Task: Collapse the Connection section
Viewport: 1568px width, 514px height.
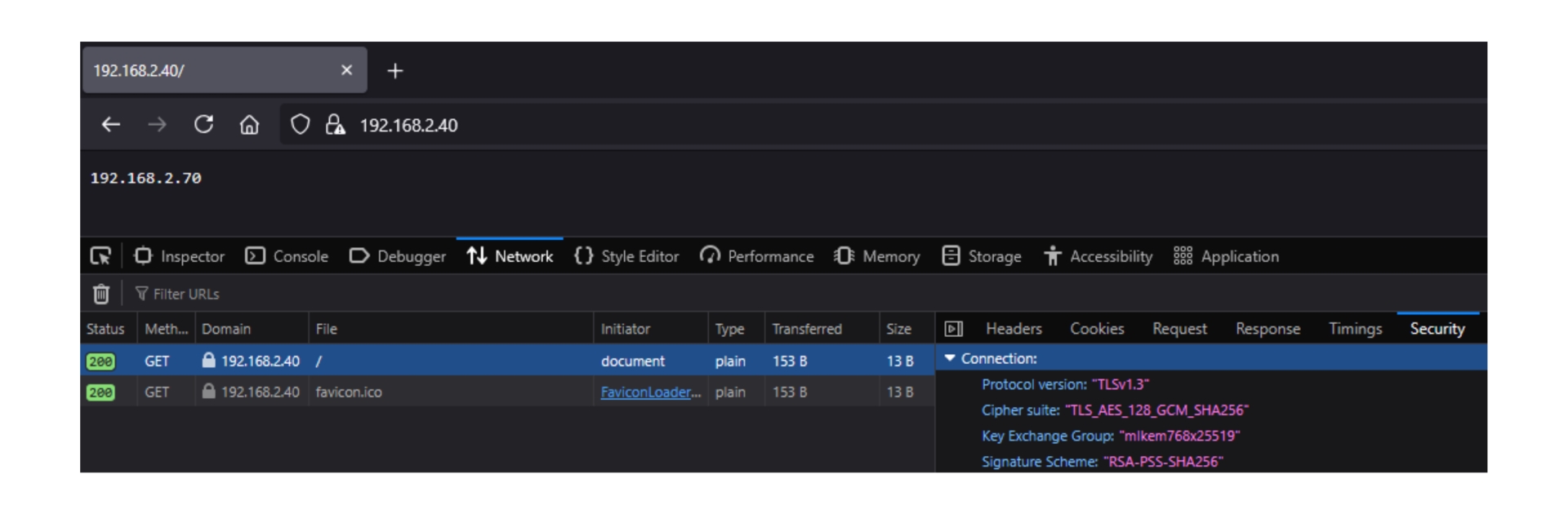Action: coord(950,358)
